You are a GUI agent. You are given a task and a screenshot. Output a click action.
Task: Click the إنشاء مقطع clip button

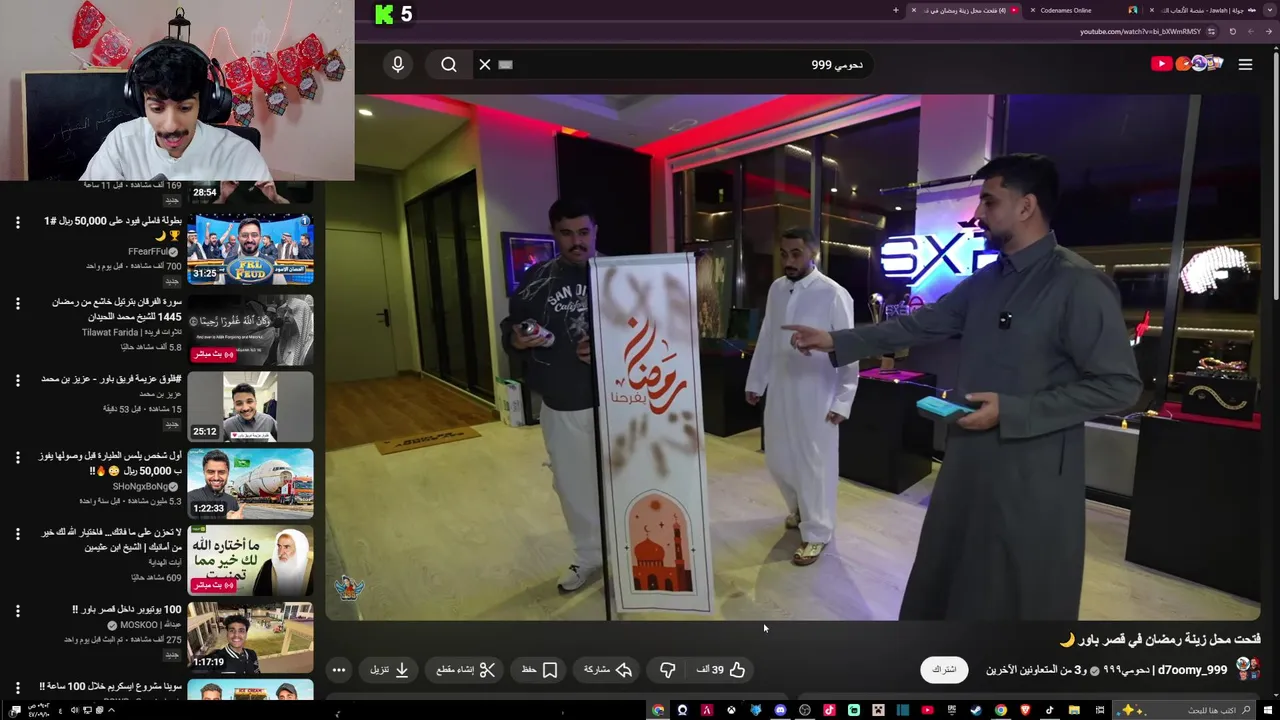point(466,670)
